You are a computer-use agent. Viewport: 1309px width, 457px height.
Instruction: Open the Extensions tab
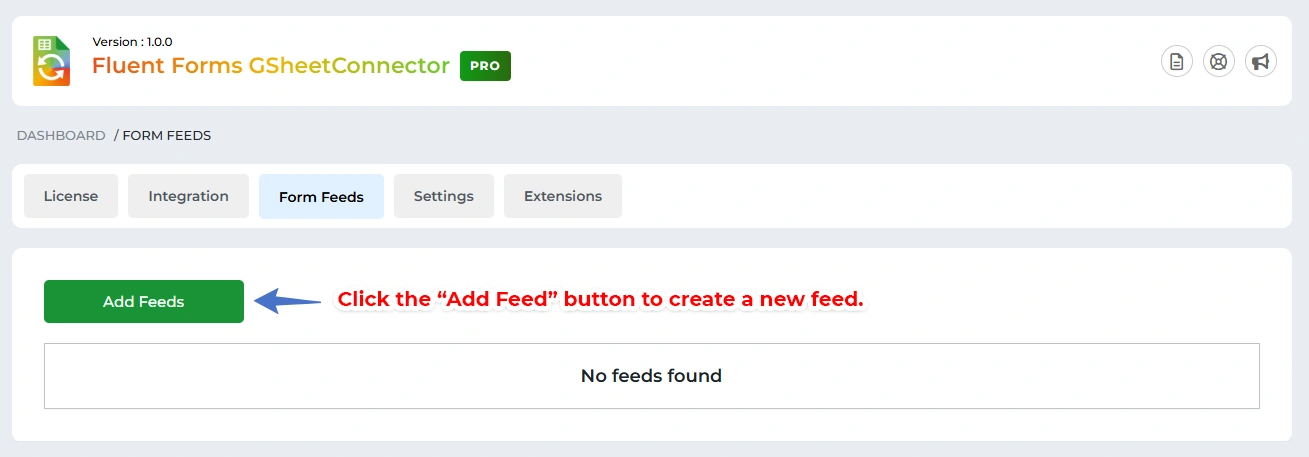pyautogui.click(x=562, y=196)
